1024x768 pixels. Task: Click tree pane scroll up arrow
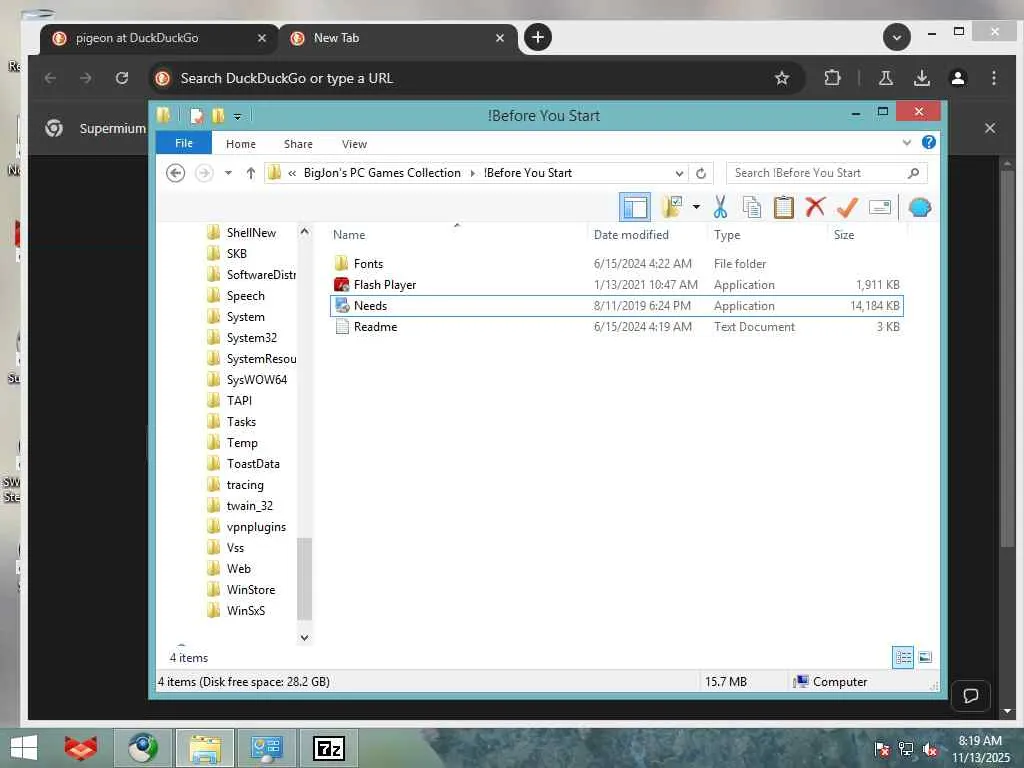(304, 232)
